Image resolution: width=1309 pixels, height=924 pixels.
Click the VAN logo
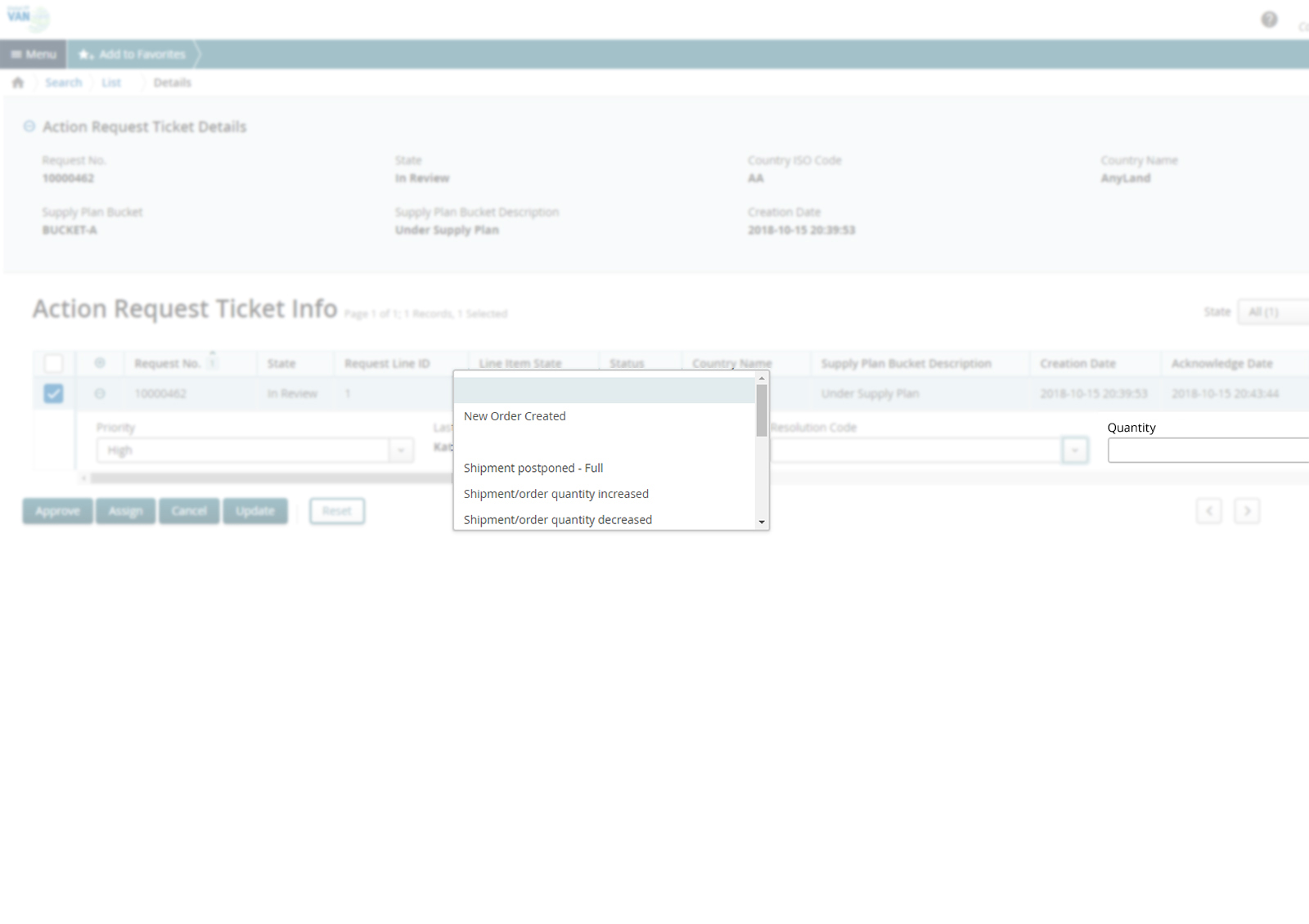[19, 16]
